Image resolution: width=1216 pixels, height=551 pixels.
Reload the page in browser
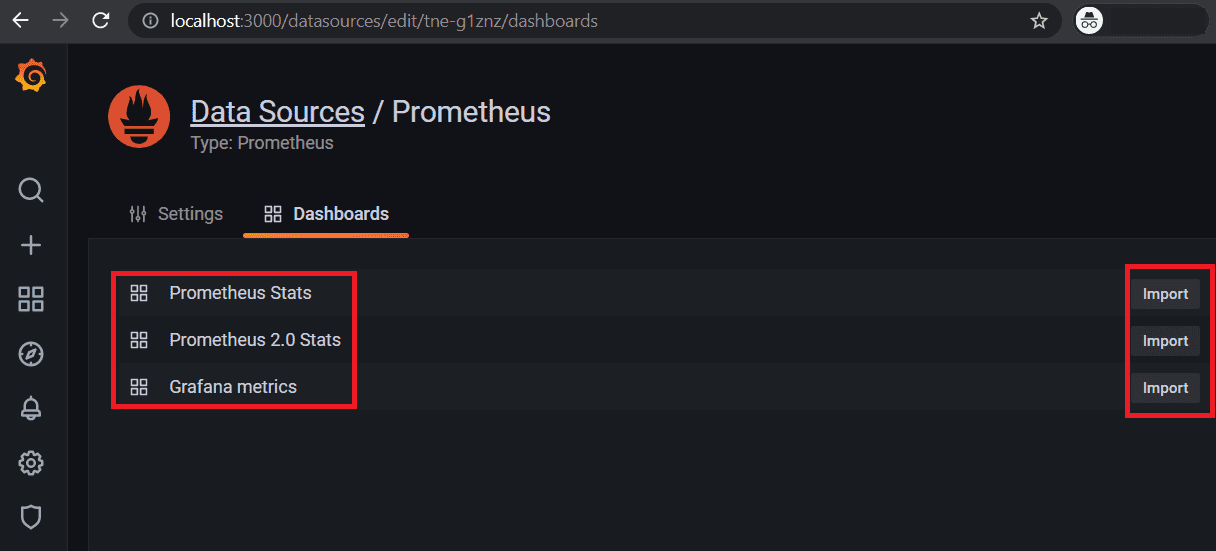pyautogui.click(x=100, y=21)
